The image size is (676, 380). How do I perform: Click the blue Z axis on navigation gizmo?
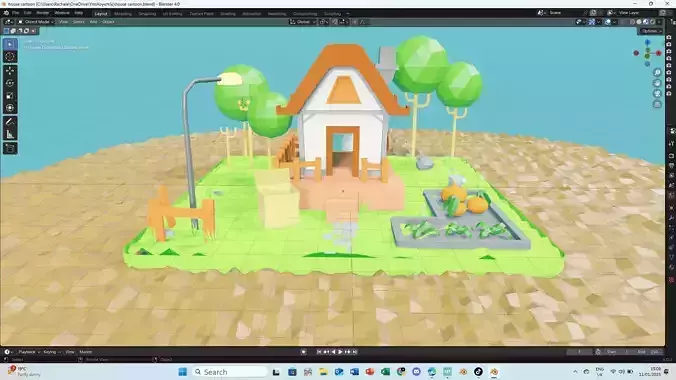coord(647,42)
